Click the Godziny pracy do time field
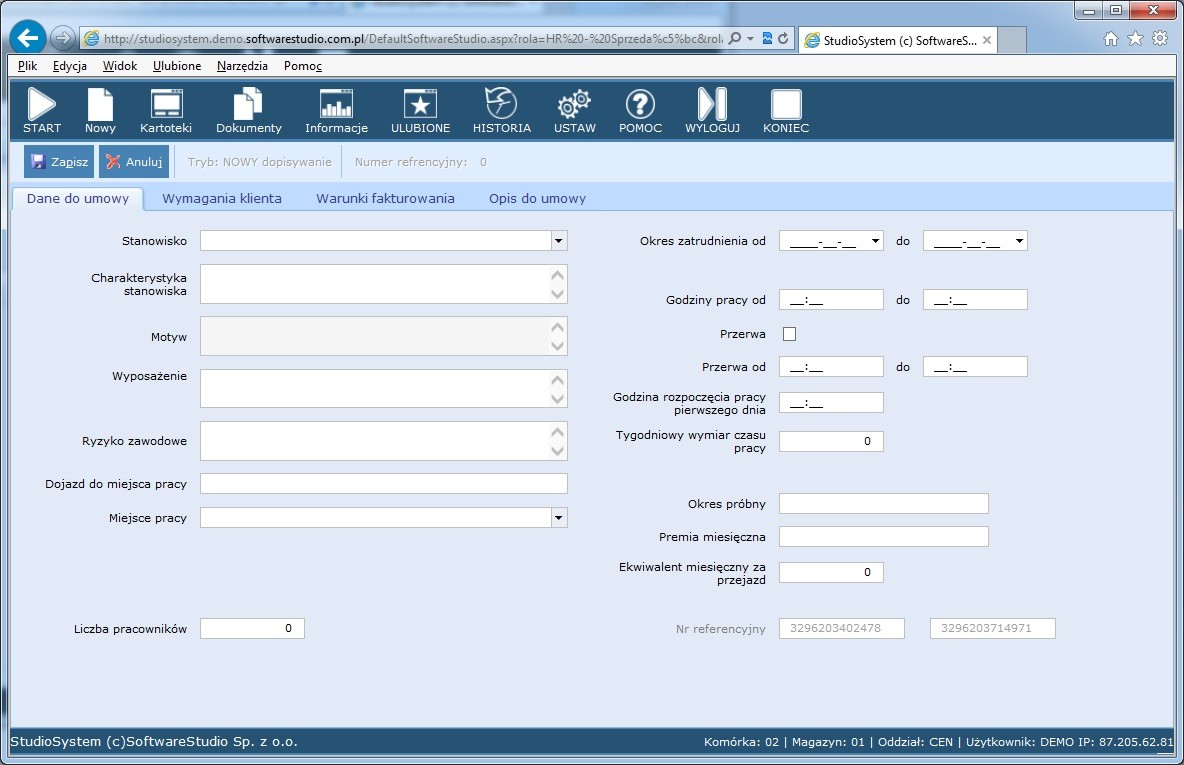The height and width of the screenshot is (765, 1184). coord(975,300)
